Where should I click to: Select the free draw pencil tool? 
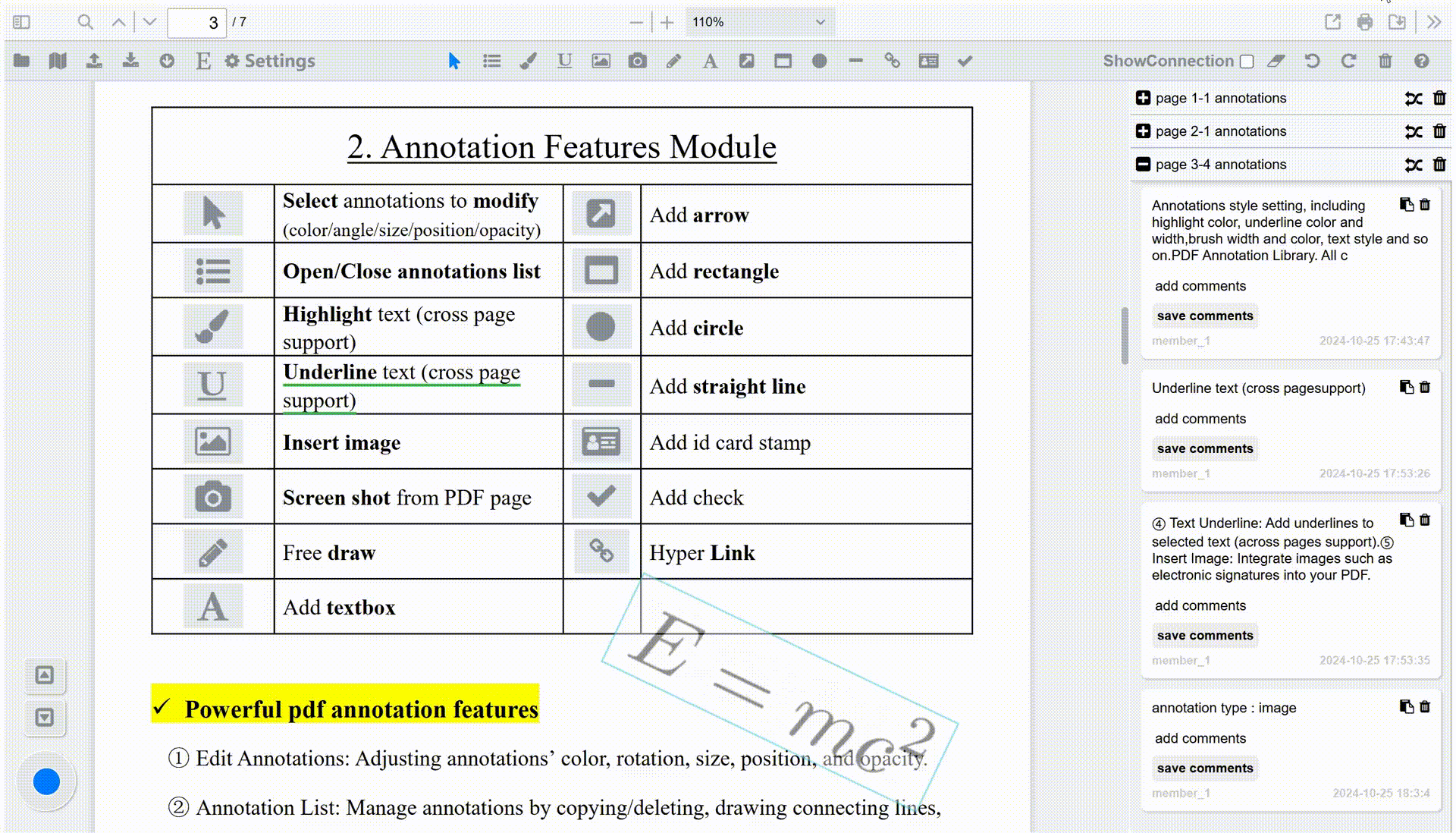(673, 61)
